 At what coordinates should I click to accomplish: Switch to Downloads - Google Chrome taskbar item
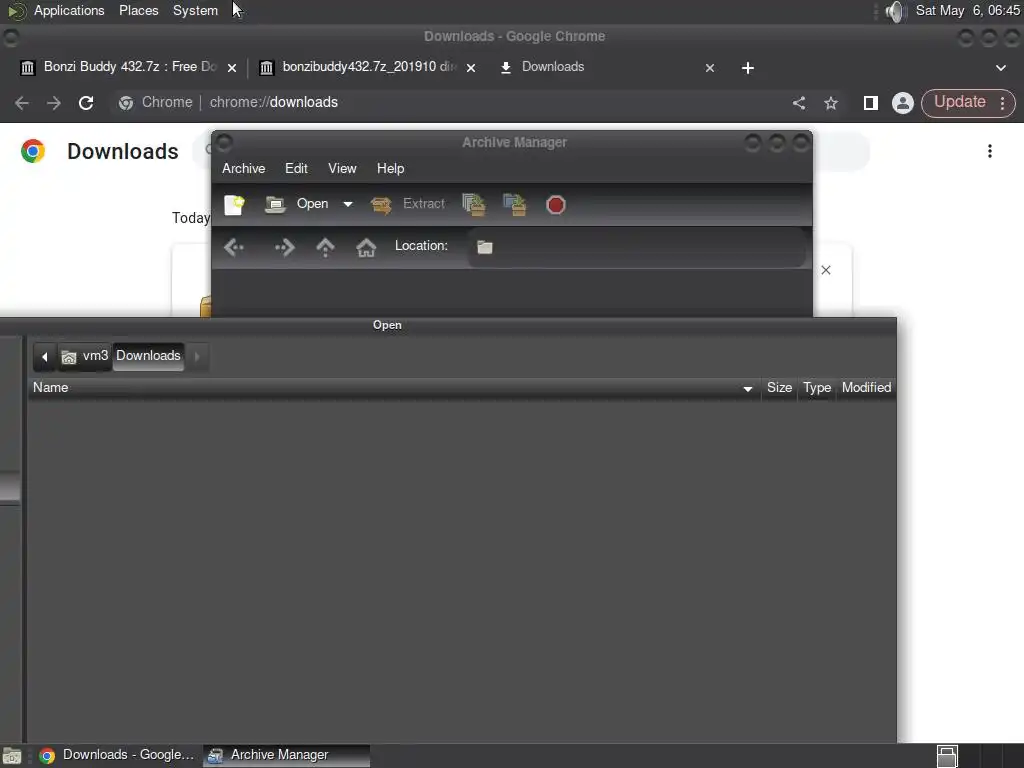tap(118, 755)
